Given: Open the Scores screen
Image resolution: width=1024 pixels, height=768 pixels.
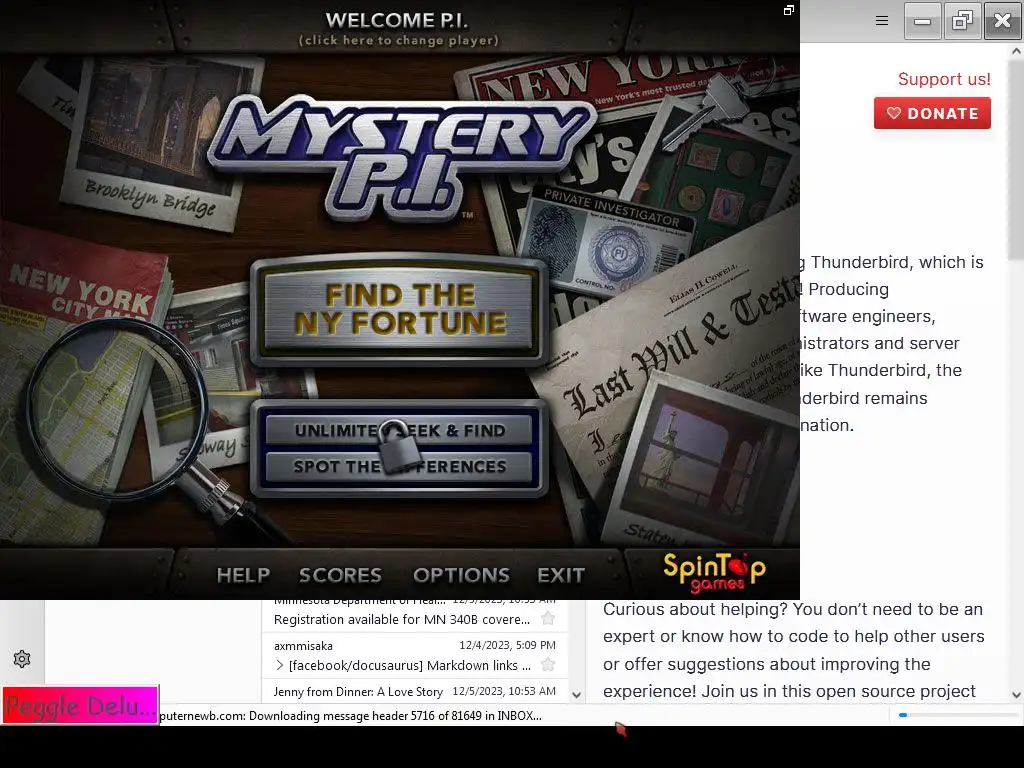Looking at the screenshot, I should [340, 575].
